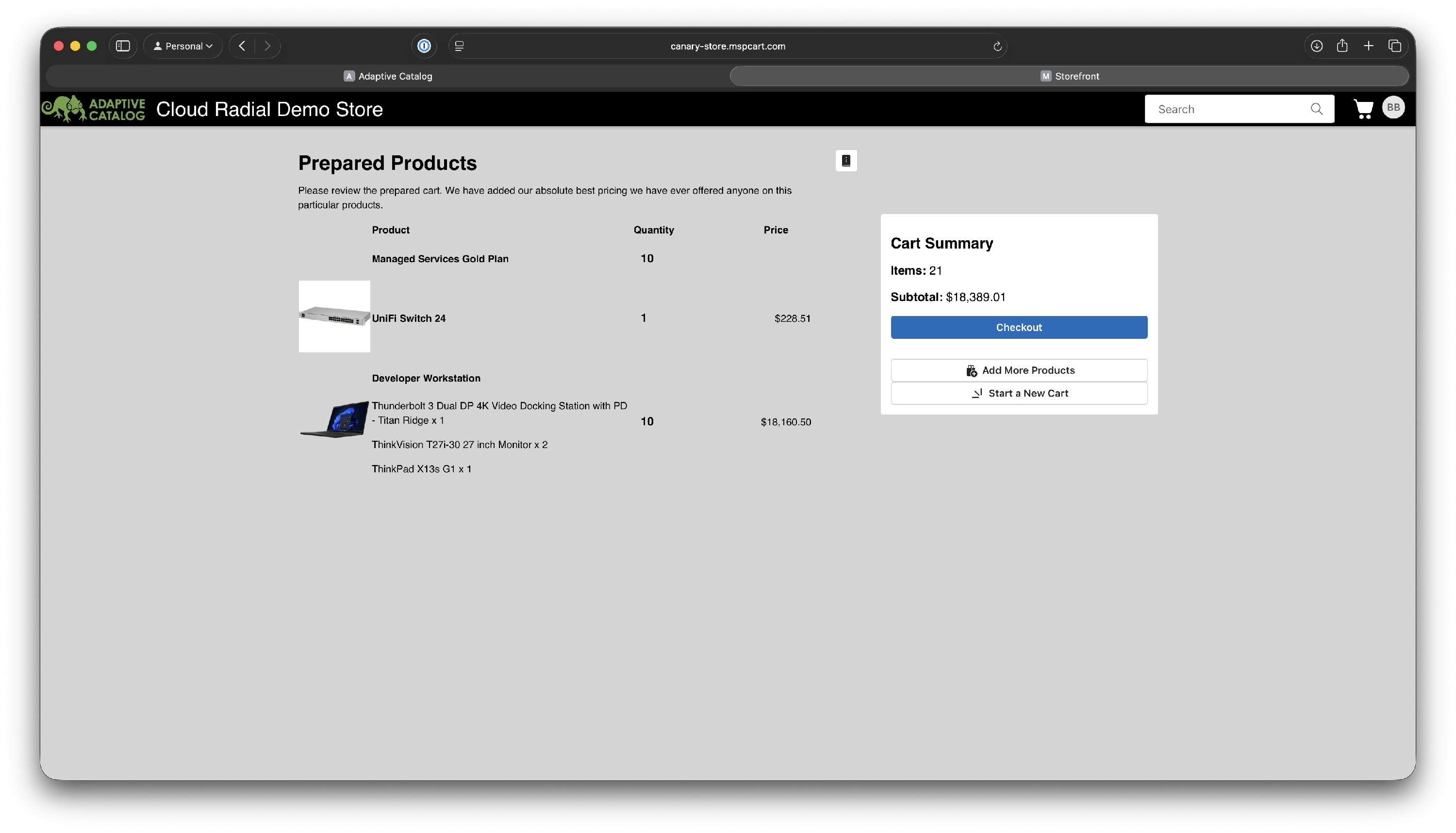Select the Storefront tab
Viewport: 1456px width, 833px height.
pyautogui.click(x=1069, y=76)
